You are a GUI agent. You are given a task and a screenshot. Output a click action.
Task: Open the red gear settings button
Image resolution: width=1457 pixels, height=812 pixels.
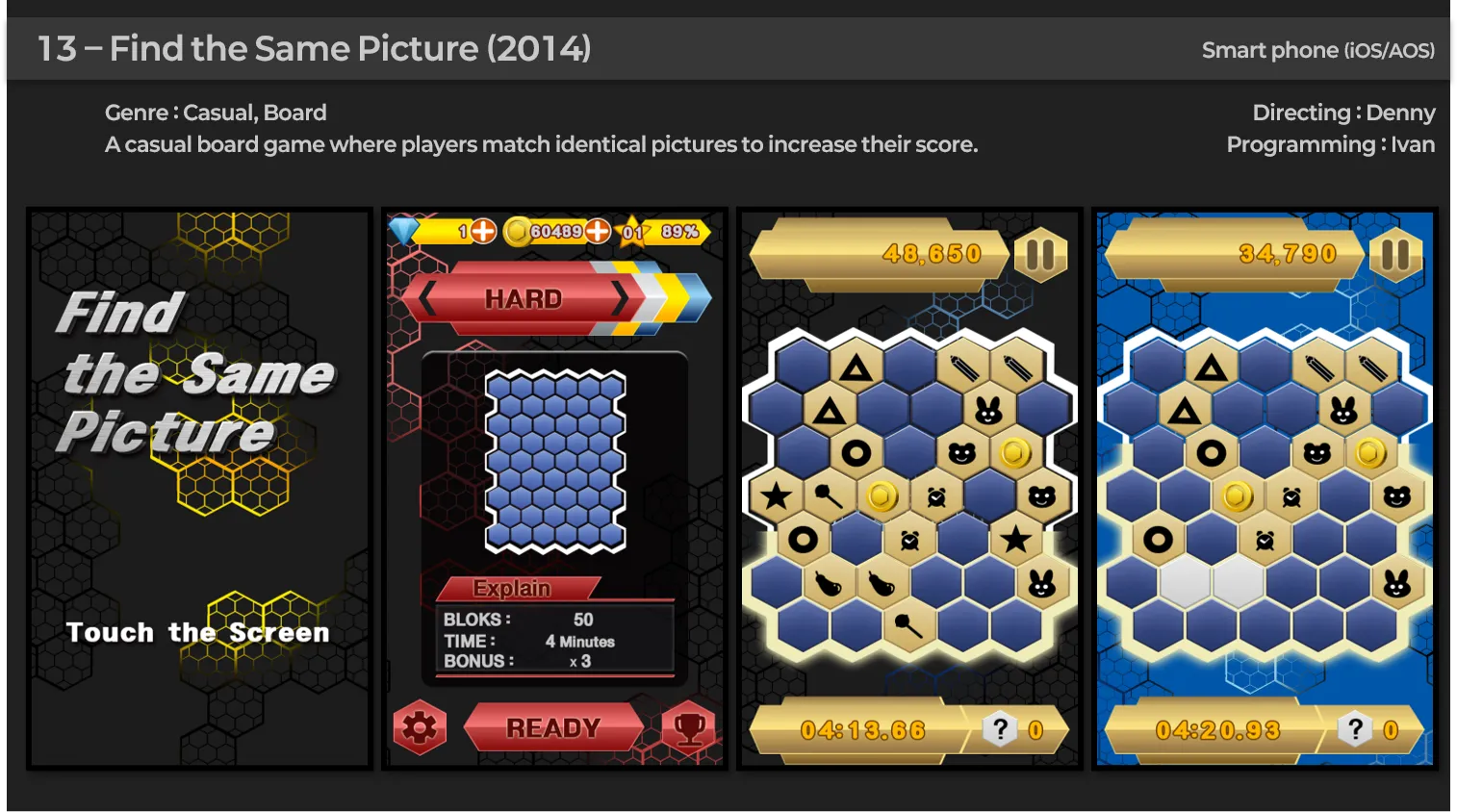(420, 728)
